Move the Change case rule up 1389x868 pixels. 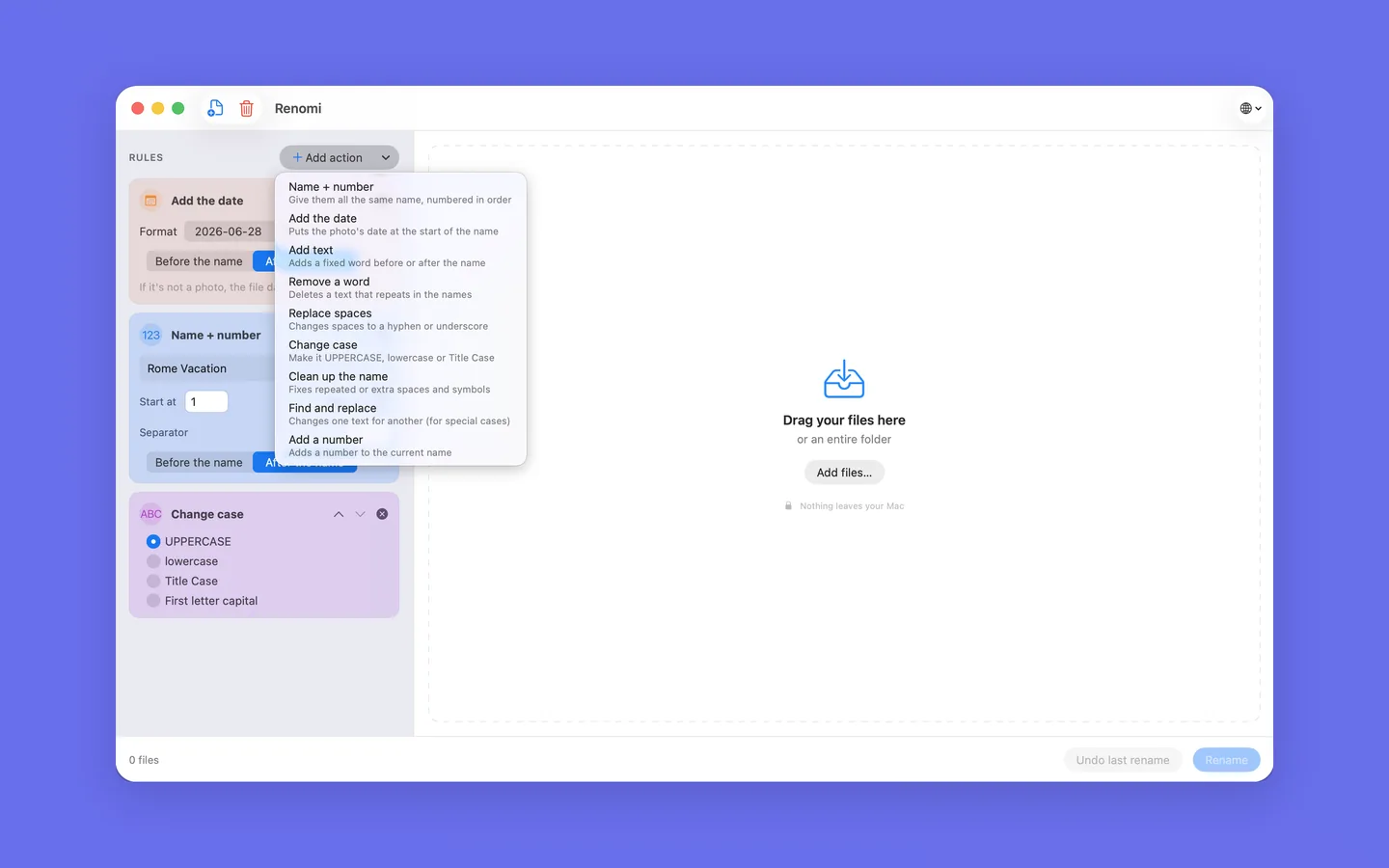click(x=339, y=514)
